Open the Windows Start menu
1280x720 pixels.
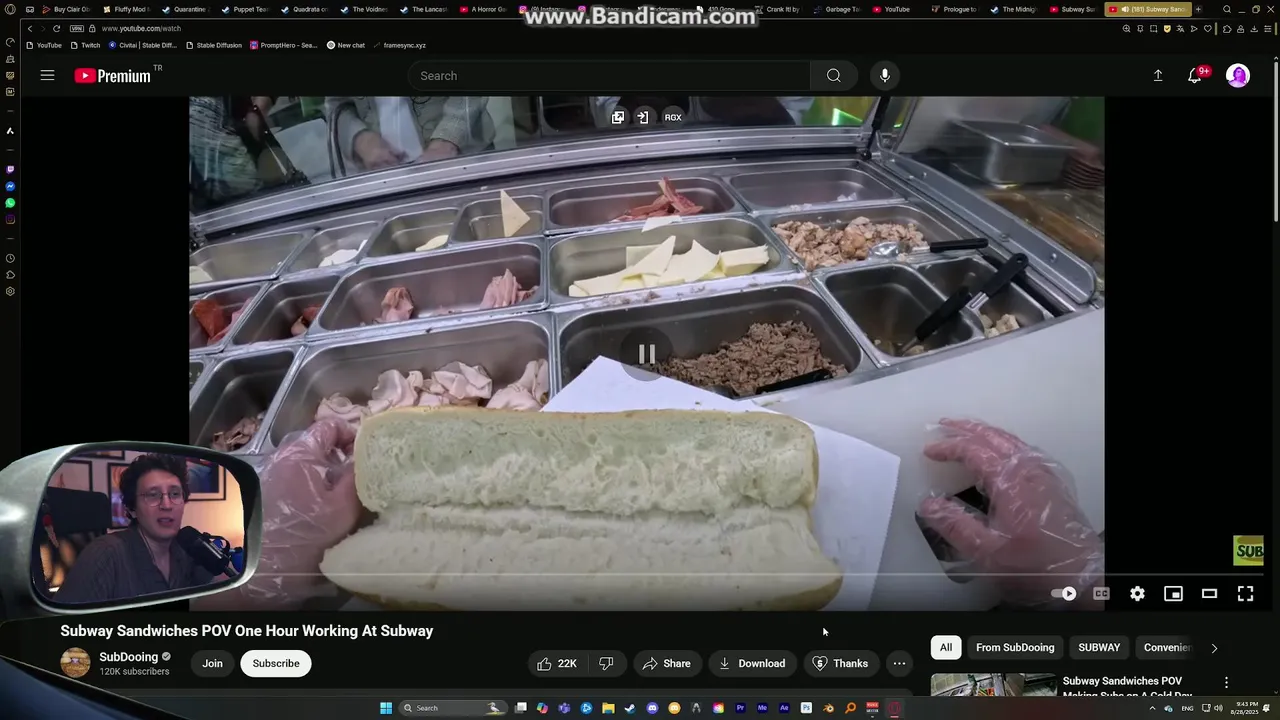[x=386, y=708]
